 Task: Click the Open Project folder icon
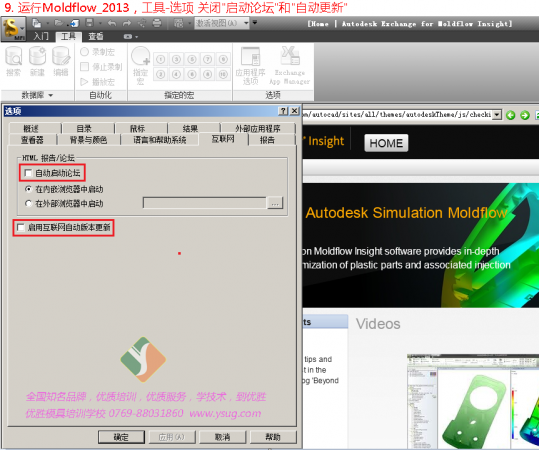click(59, 23)
